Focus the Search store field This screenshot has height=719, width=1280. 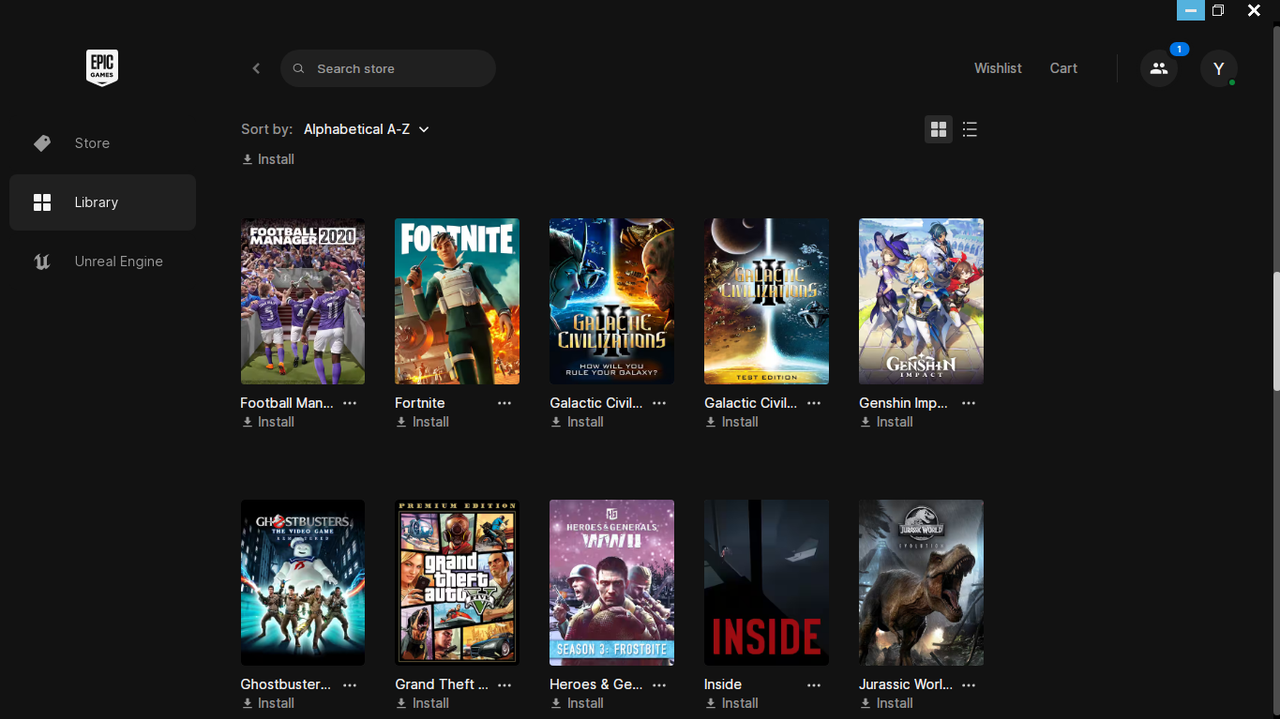tap(388, 68)
